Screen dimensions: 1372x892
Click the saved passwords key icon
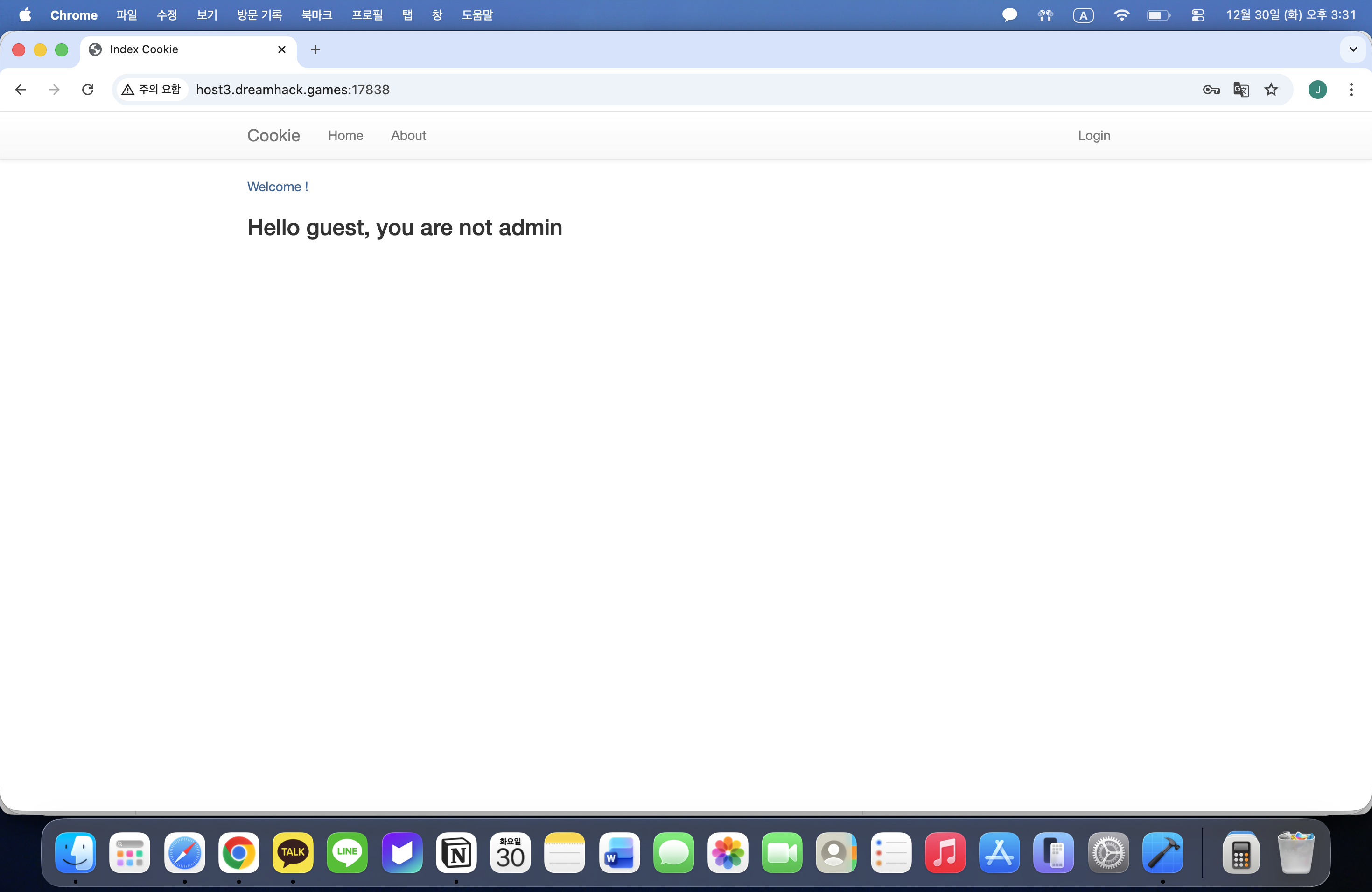click(1211, 89)
